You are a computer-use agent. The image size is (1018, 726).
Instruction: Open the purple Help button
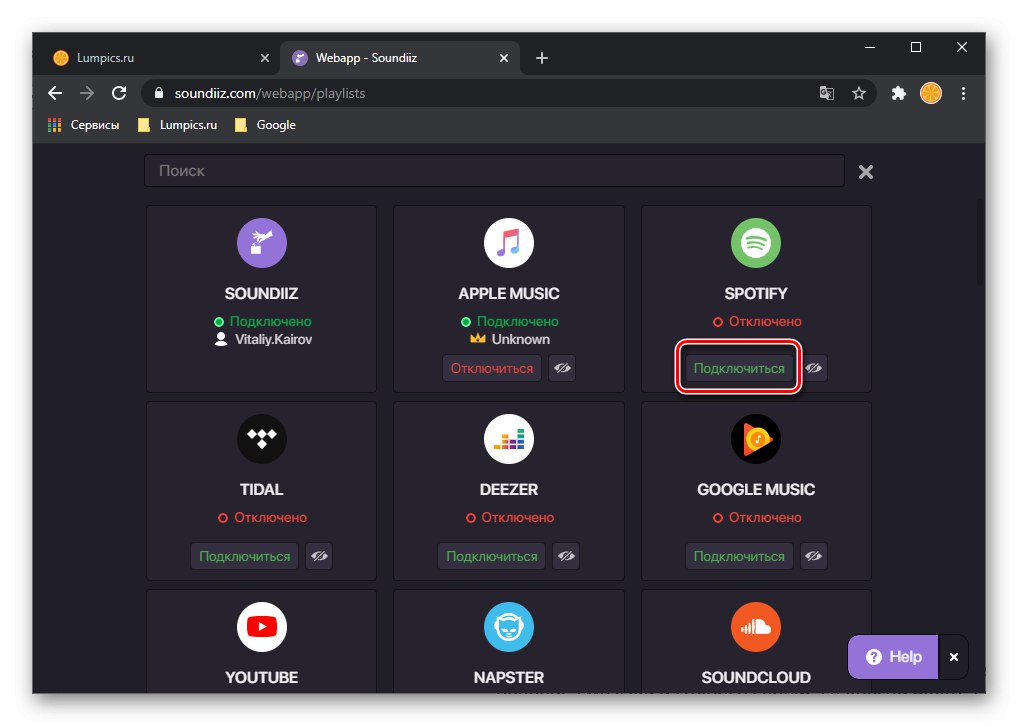tap(893, 657)
